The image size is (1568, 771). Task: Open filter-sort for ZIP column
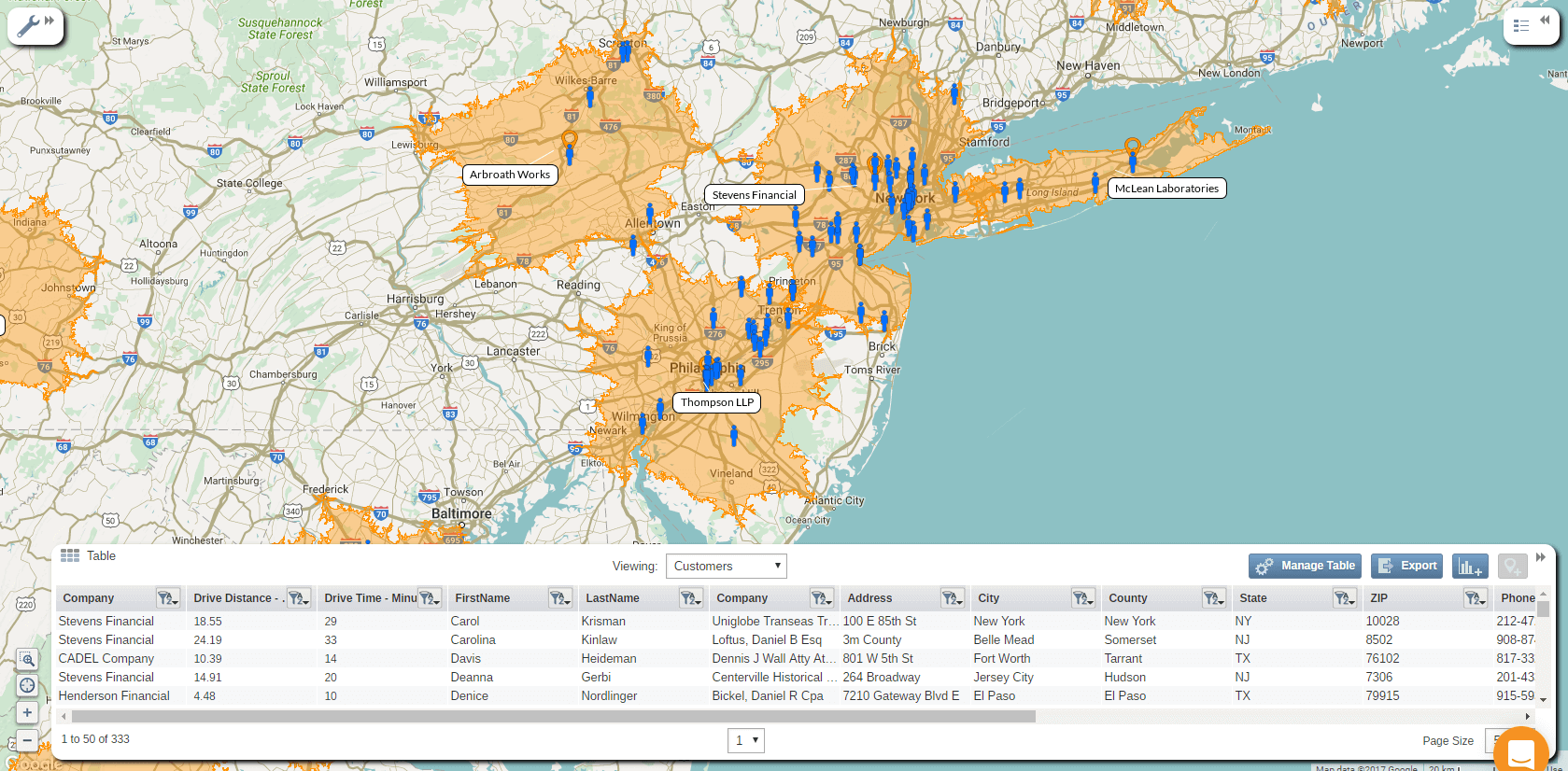[x=1476, y=598]
